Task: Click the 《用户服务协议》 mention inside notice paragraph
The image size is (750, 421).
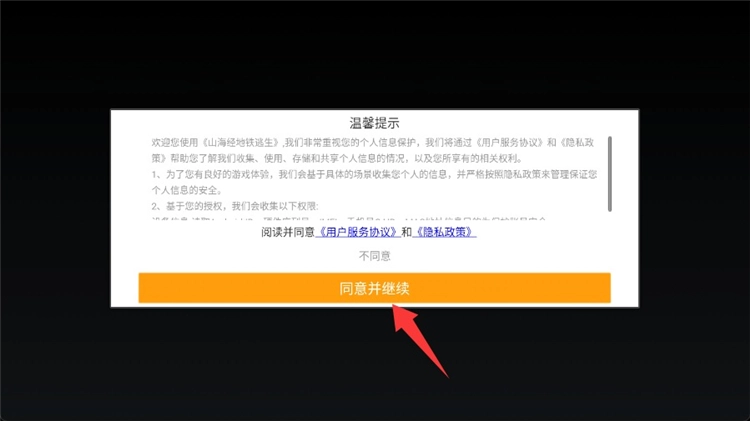Action: [509, 143]
